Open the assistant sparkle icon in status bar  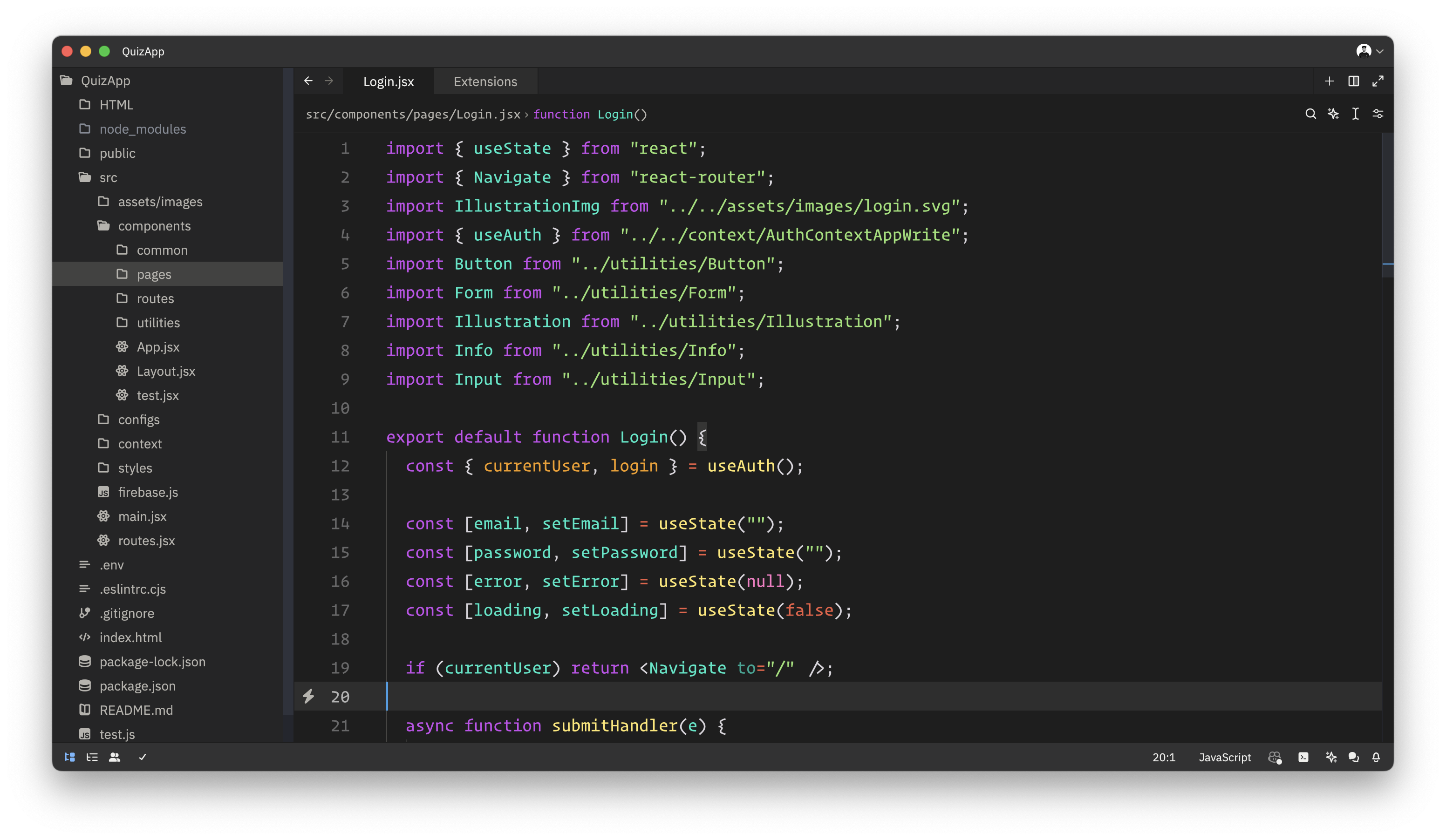click(x=1331, y=757)
